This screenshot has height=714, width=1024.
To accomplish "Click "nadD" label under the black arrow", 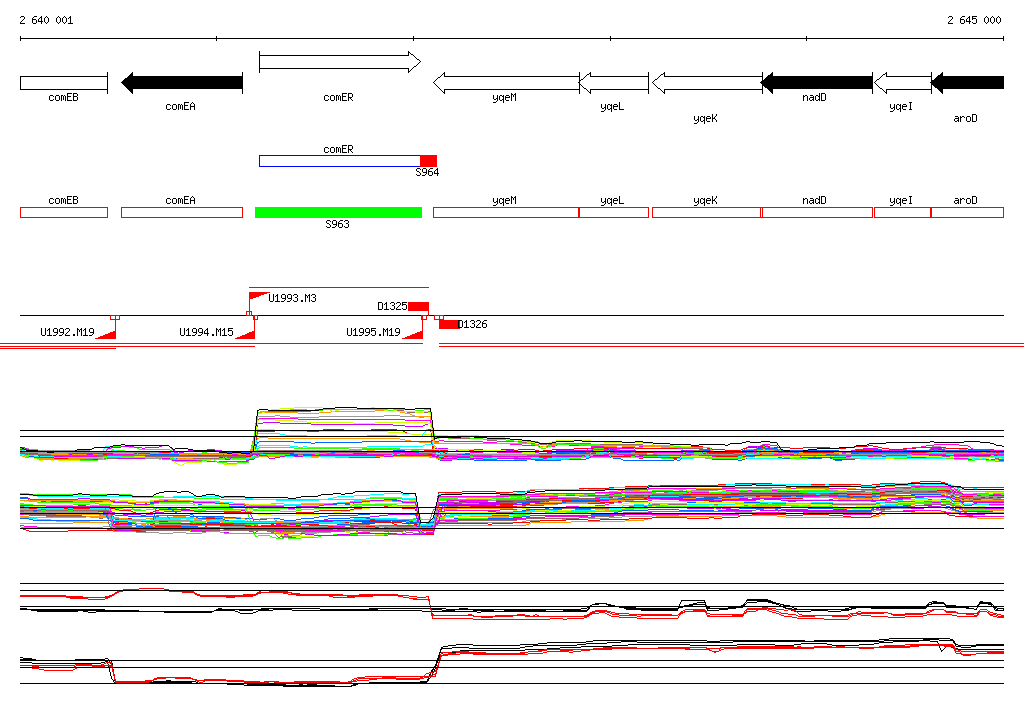I will click(814, 97).
